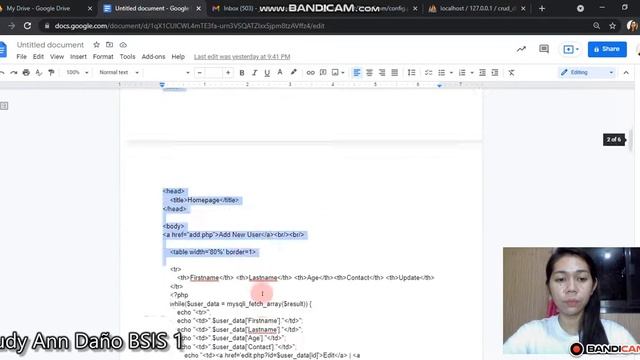Click the numbered list icon
The image size is (640, 360).
462,73
